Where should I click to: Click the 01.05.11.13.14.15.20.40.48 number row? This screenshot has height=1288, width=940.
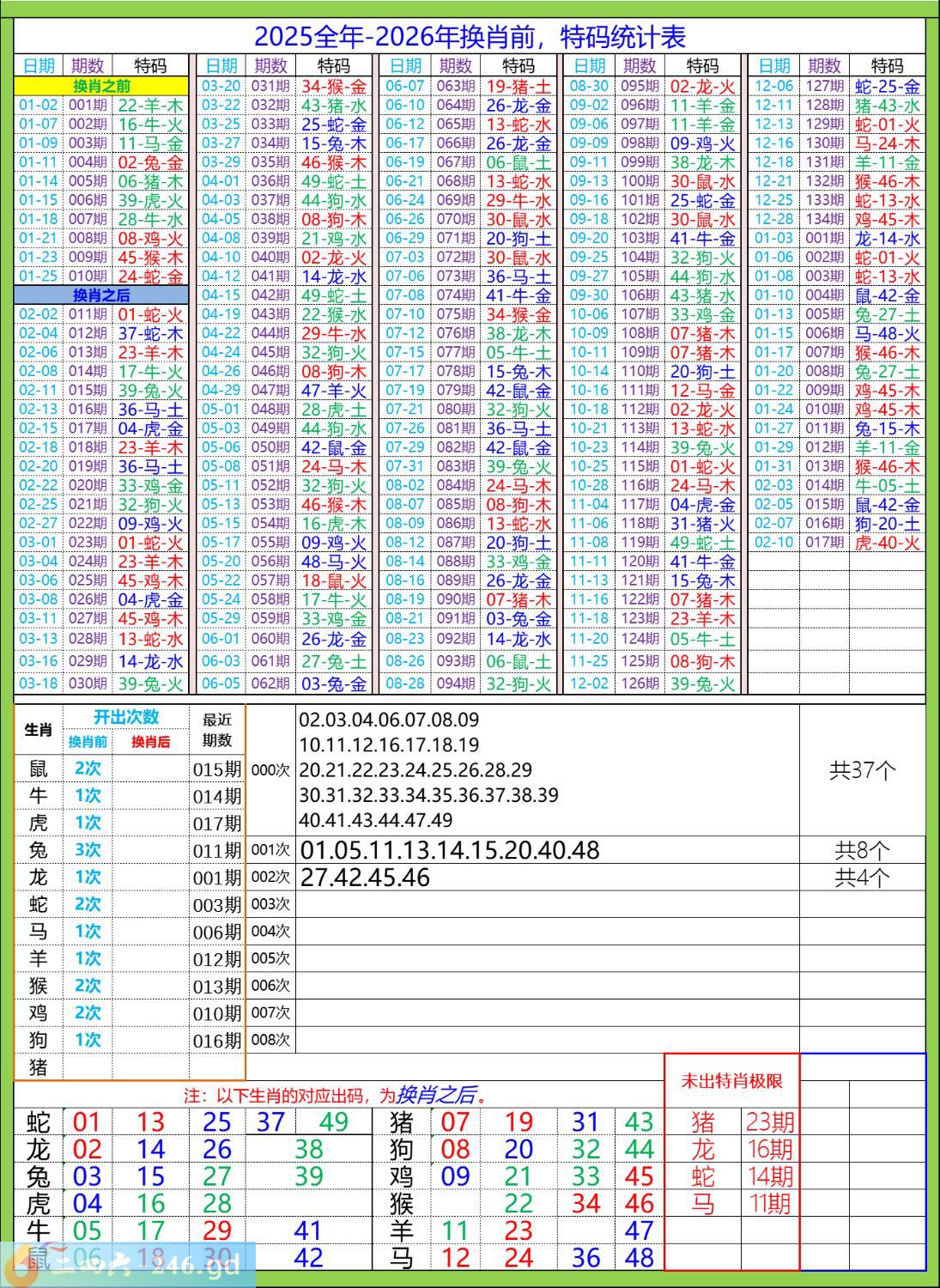(x=450, y=850)
